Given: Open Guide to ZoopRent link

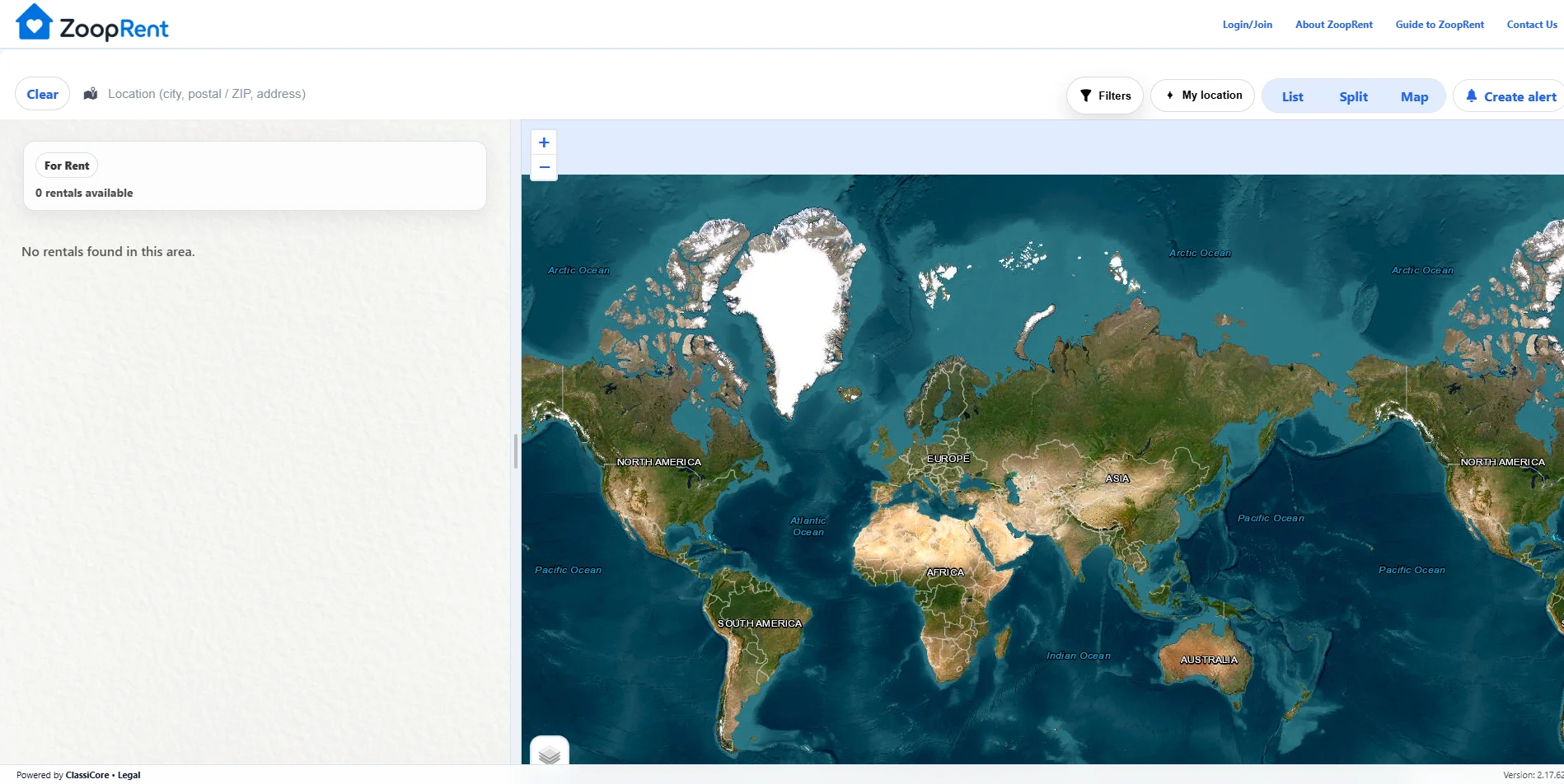Looking at the screenshot, I should 1440,25.
